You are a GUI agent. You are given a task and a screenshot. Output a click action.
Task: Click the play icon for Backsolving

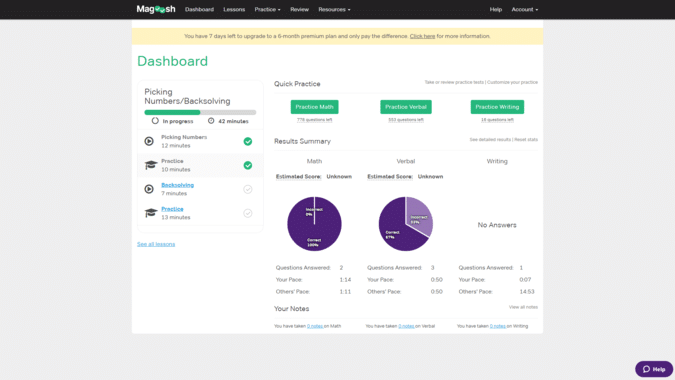[149, 189]
